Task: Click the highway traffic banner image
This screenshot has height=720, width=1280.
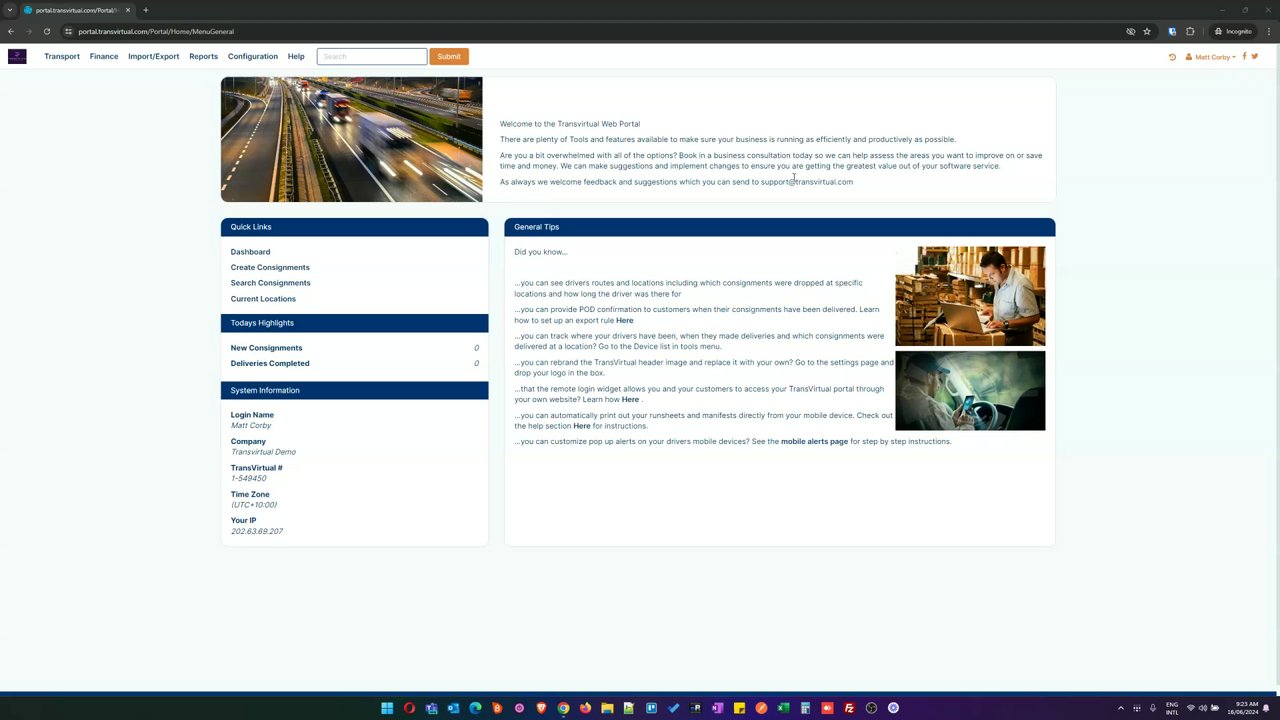Action: 351,140
